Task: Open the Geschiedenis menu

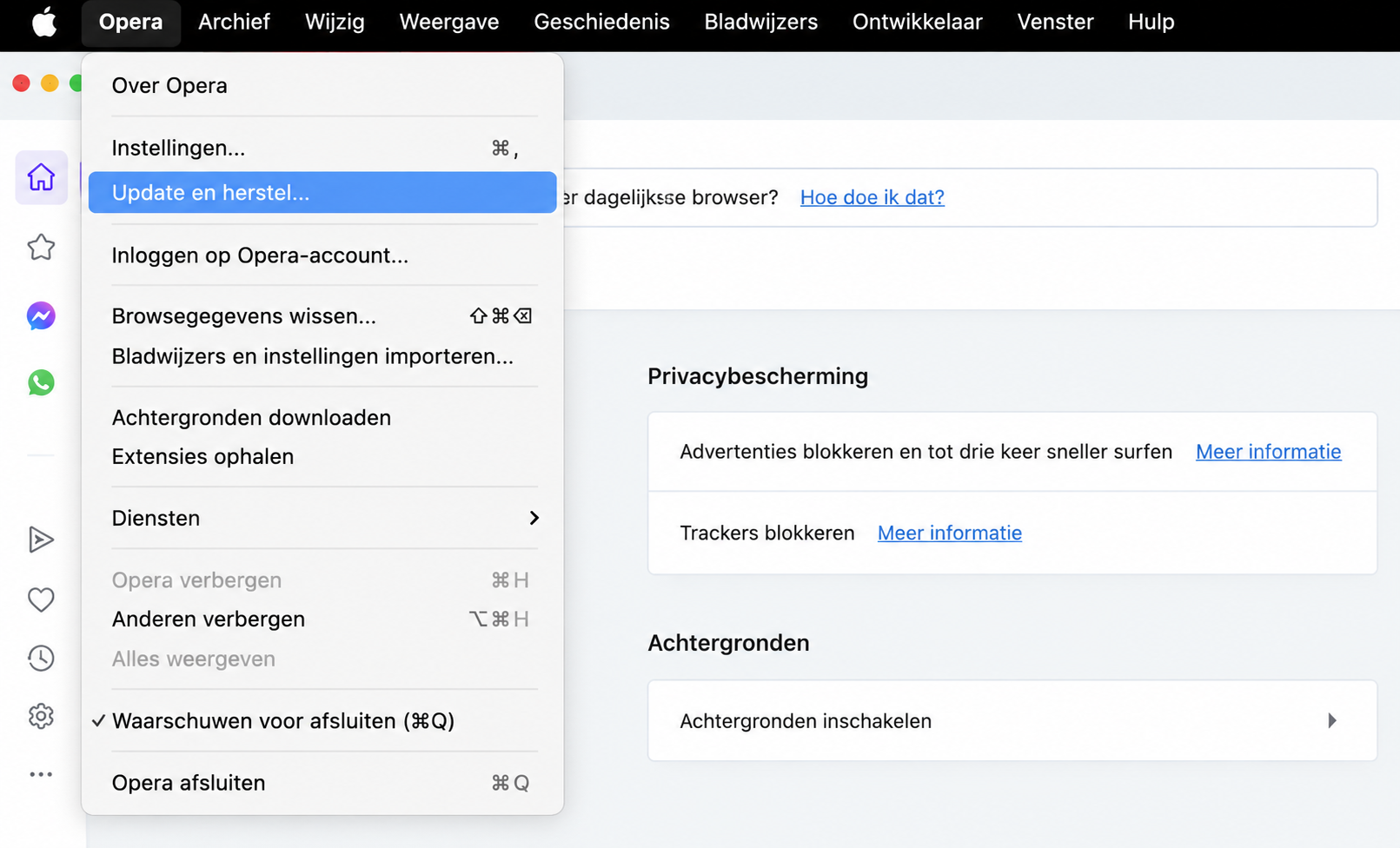Action: click(x=601, y=22)
